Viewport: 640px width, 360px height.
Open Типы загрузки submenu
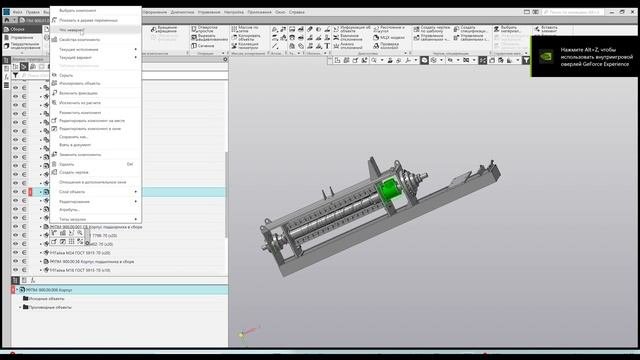point(96,219)
